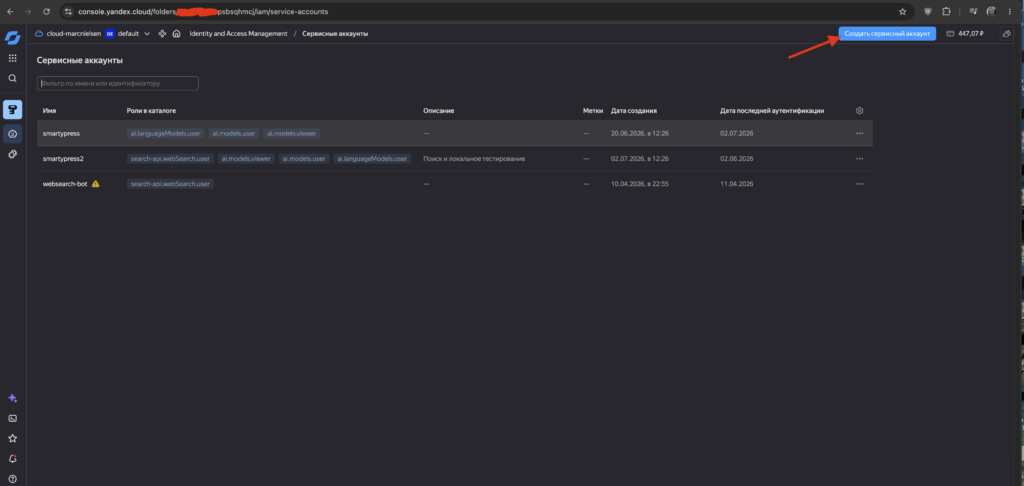Open the gear-shaped sidebar service icon

tap(12, 154)
